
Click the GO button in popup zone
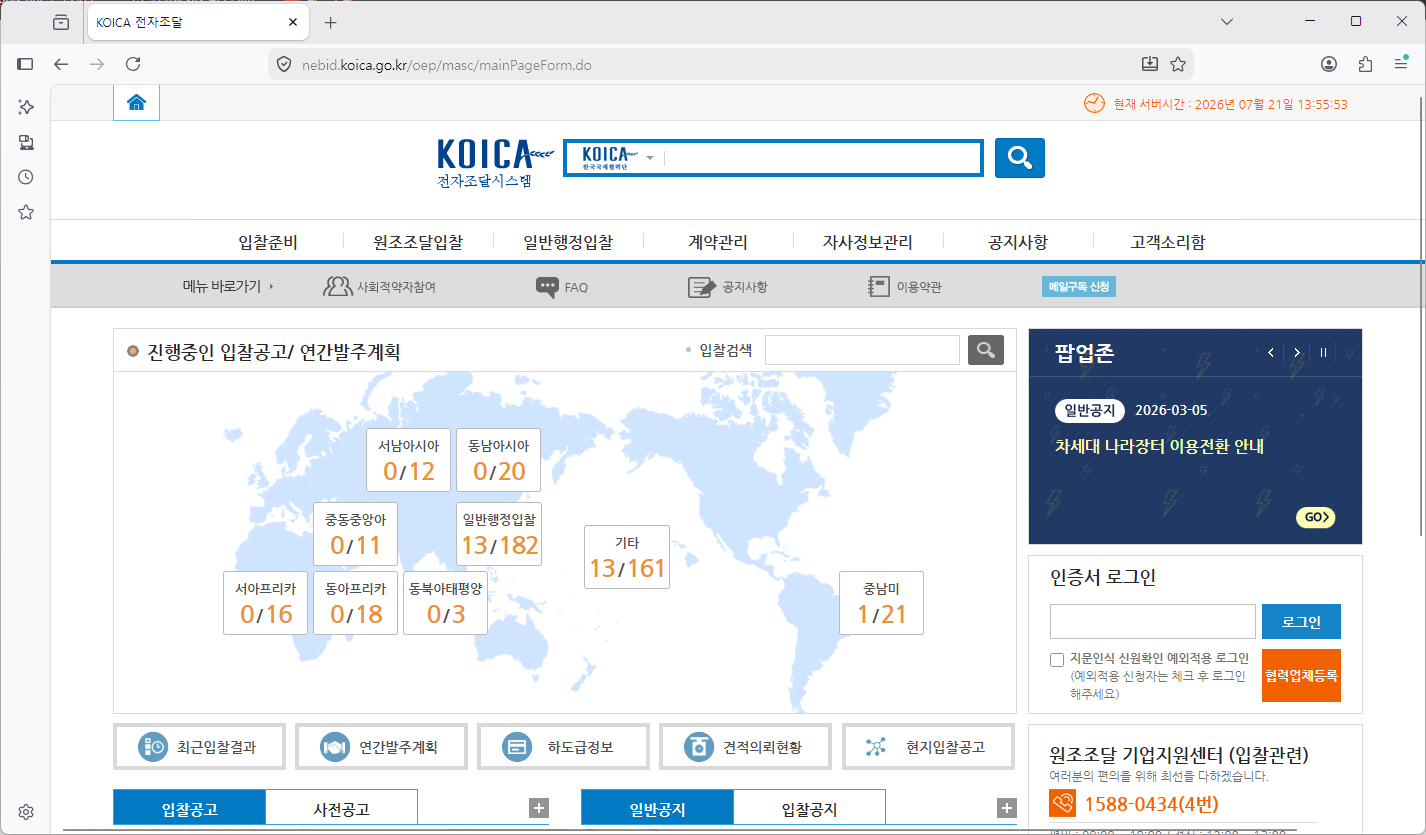coord(1316,517)
